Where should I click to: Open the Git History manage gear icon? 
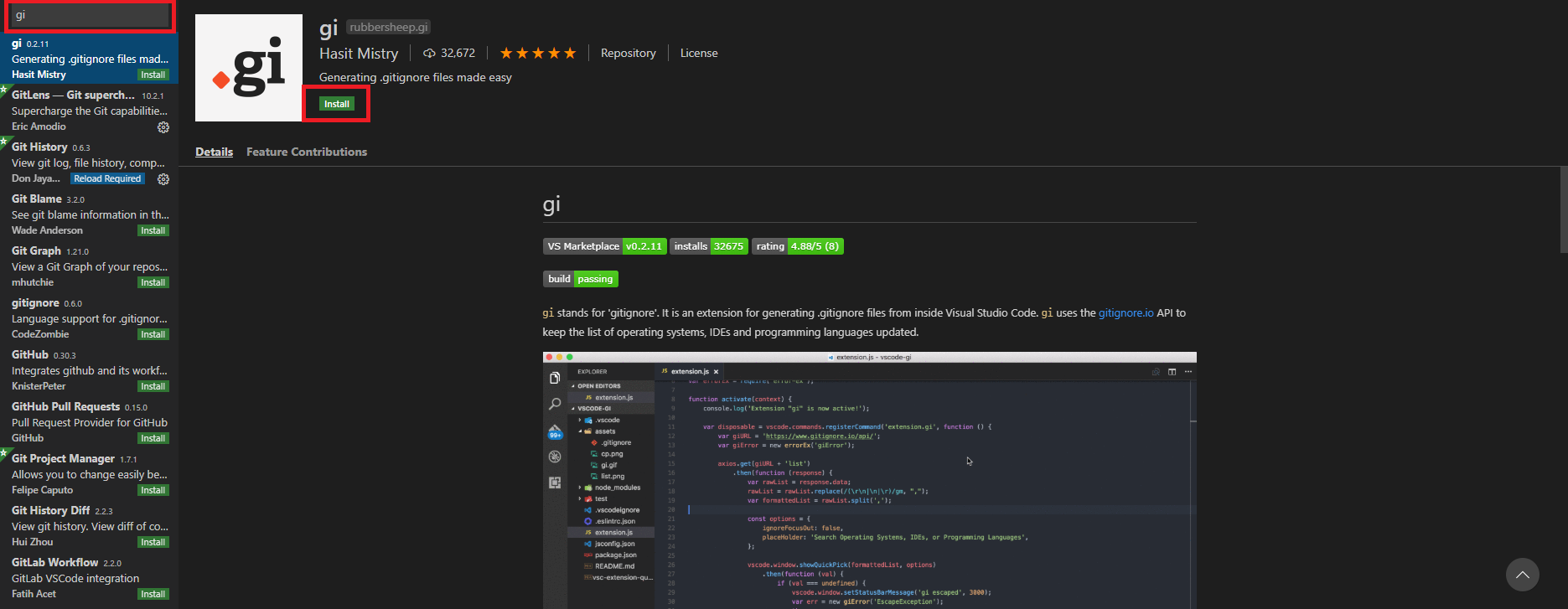coord(163,179)
